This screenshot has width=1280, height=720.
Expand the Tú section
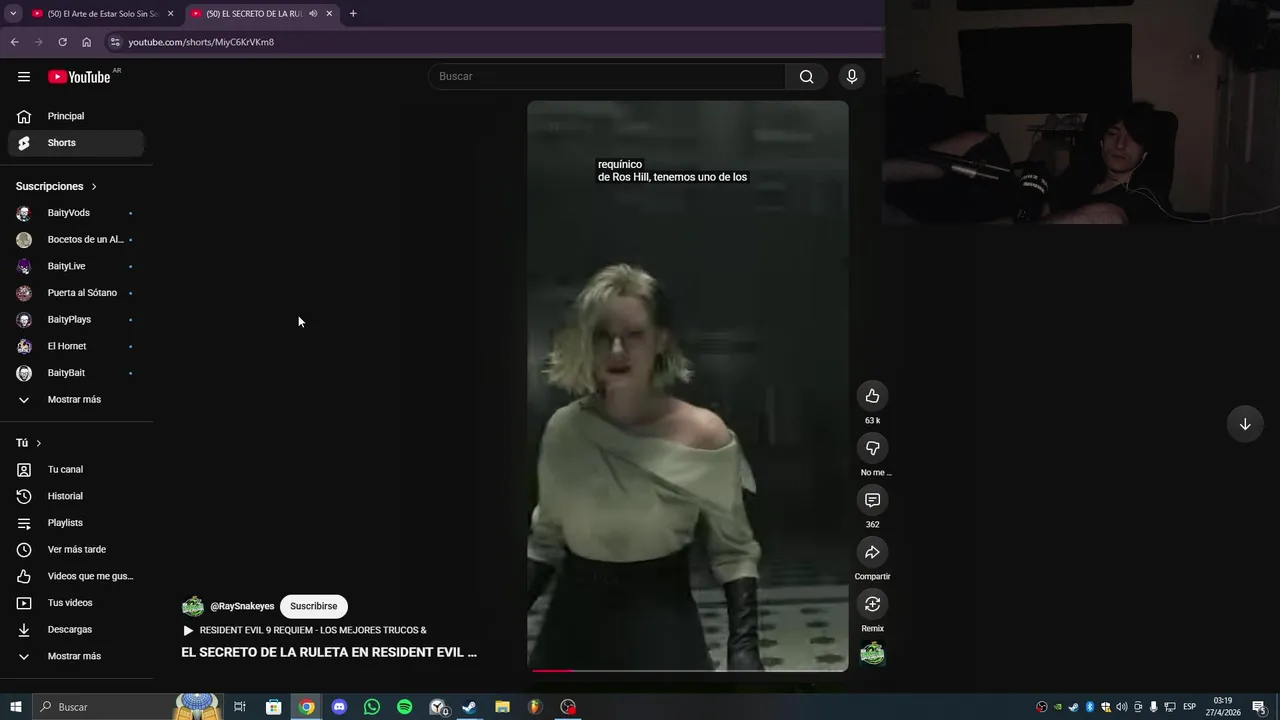(x=29, y=443)
